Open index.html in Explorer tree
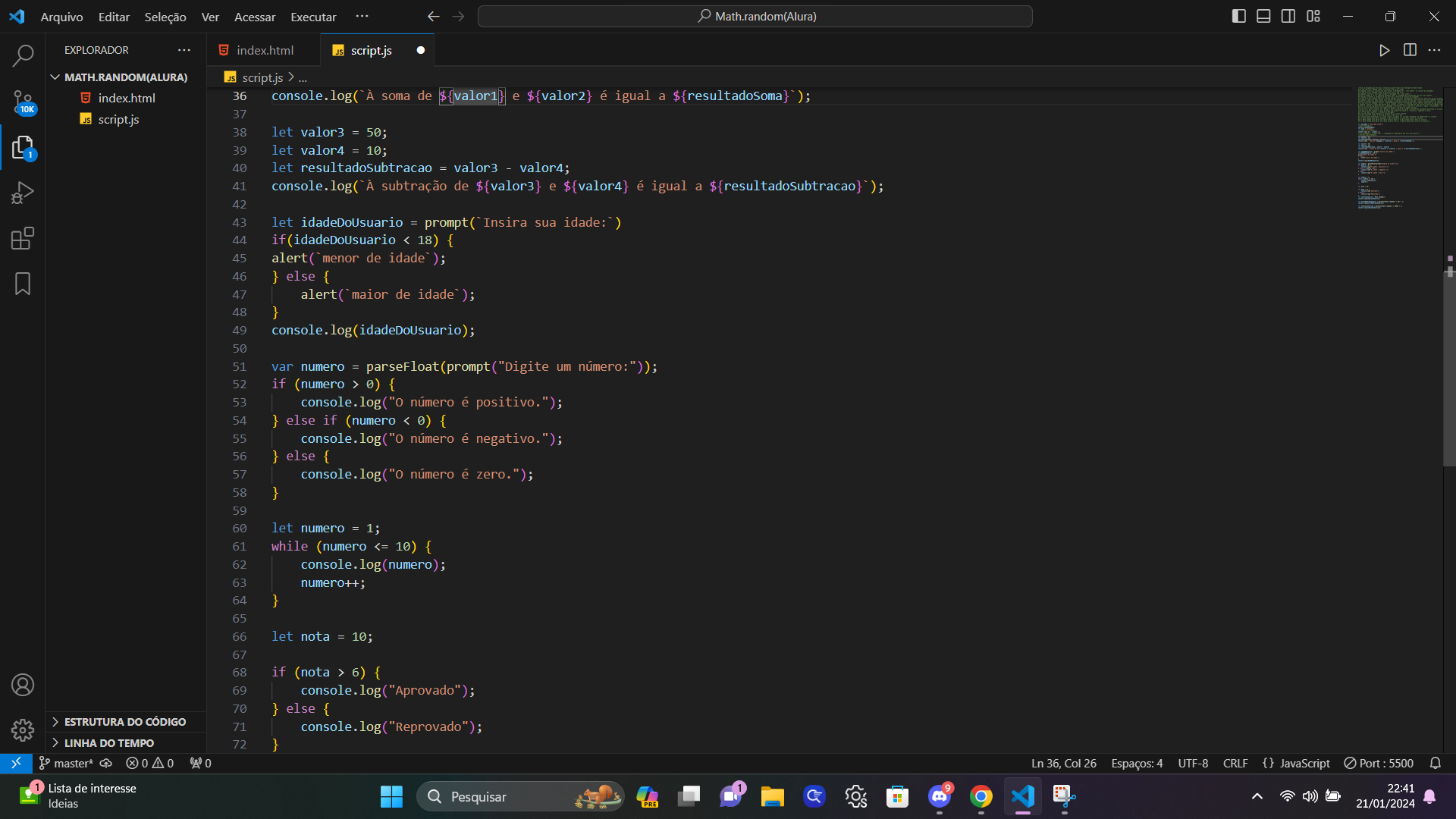This screenshot has height=819, width=1456. coord(126,98)
